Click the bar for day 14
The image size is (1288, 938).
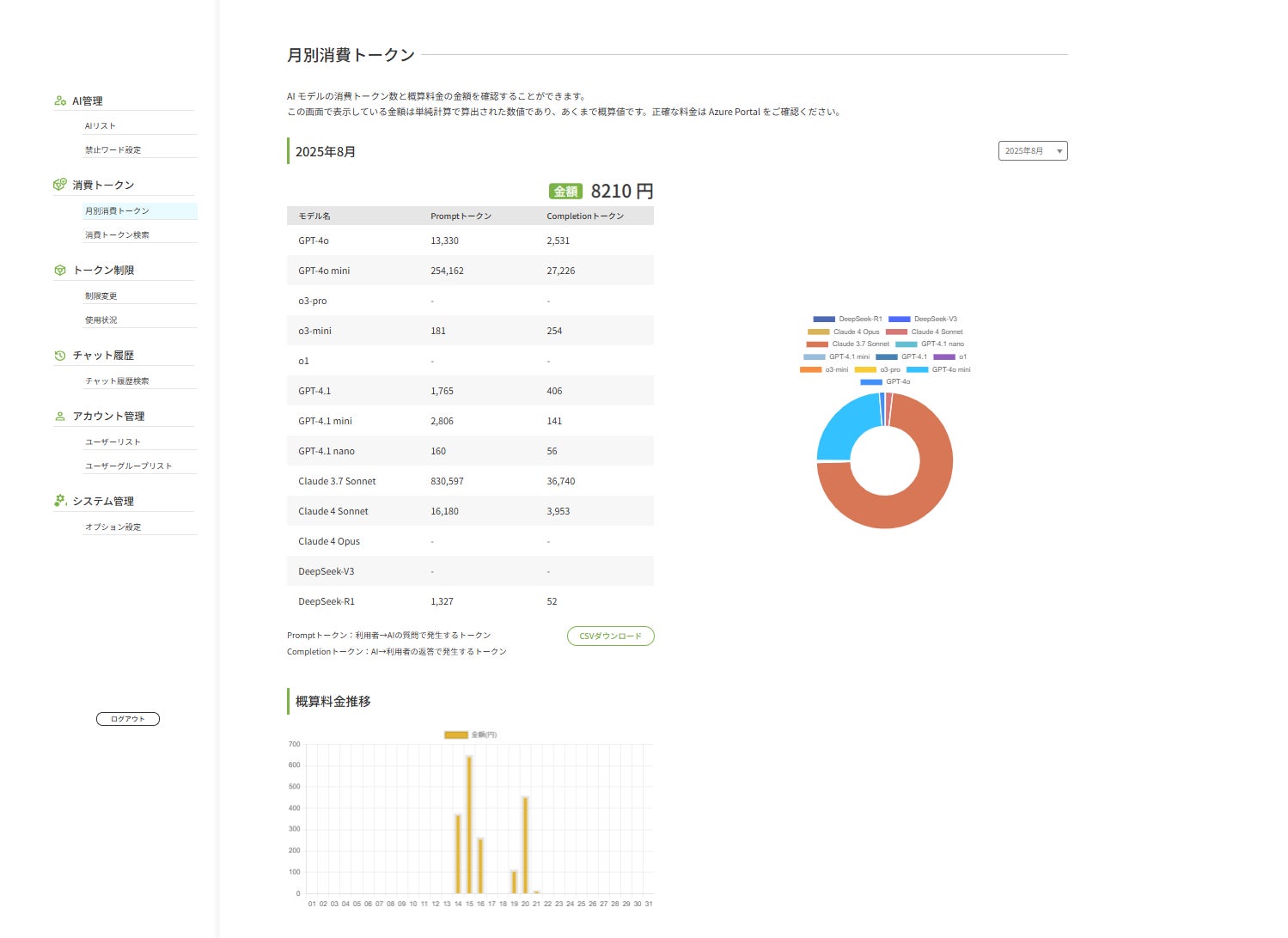(x=458, y=854)
